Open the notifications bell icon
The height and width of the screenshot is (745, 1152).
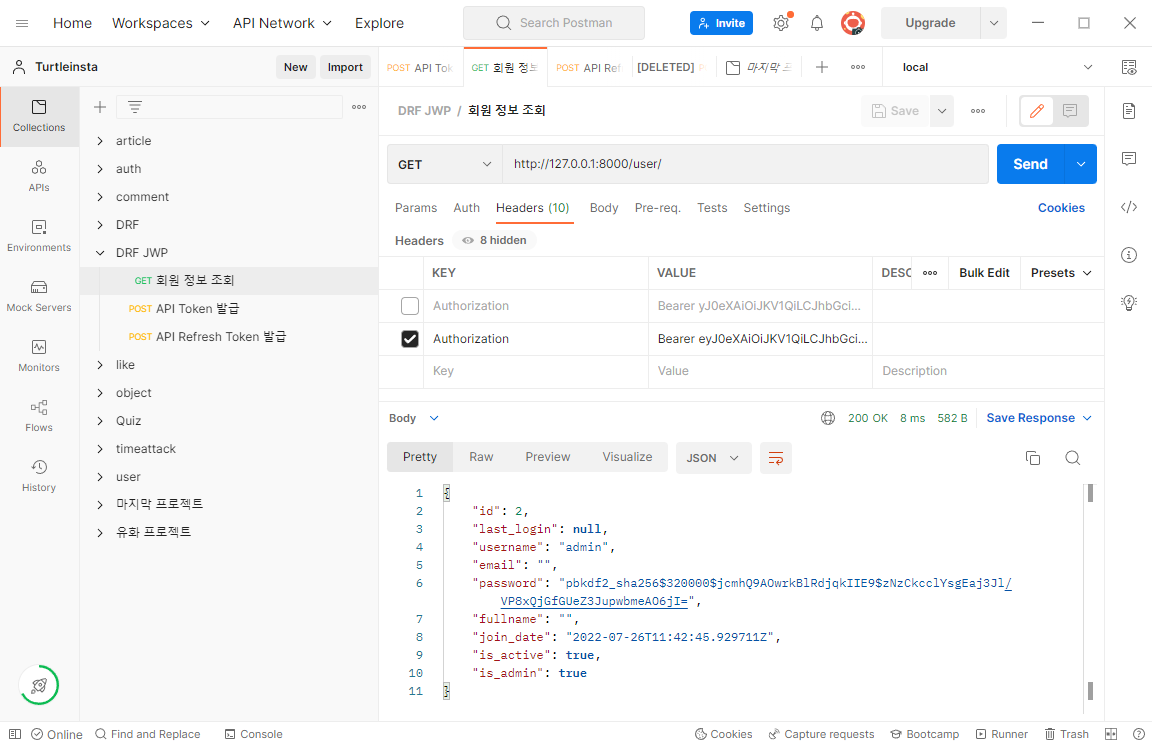pos(816,24)
